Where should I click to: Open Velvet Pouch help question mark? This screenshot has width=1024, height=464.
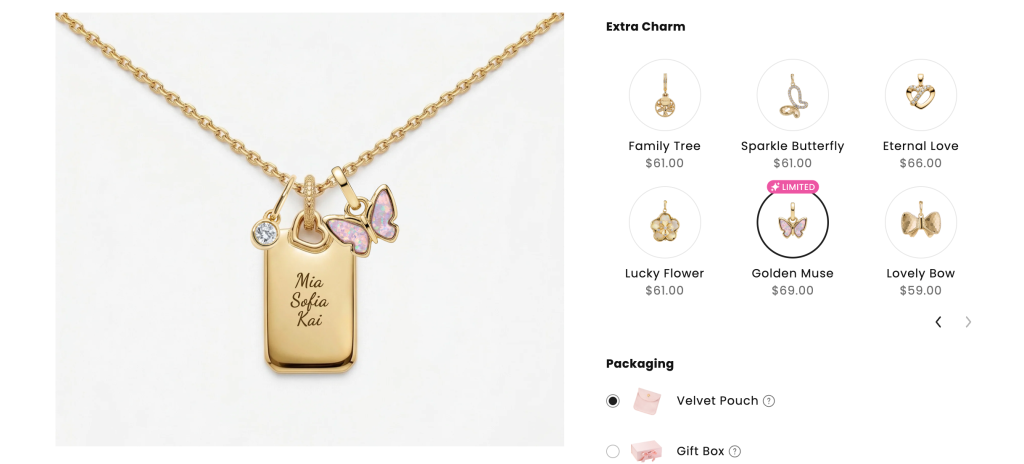(769, 401)
